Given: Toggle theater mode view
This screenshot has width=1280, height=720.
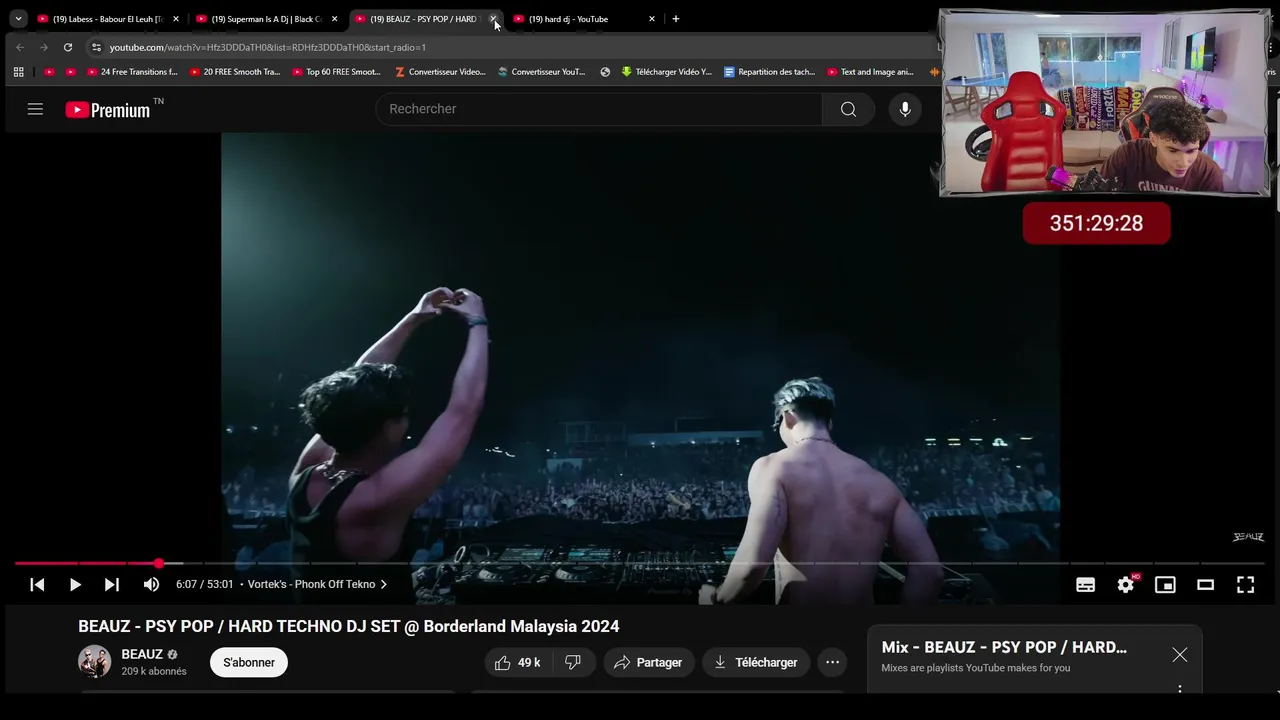Looking at the screenshot, I should click(1205, 585).
